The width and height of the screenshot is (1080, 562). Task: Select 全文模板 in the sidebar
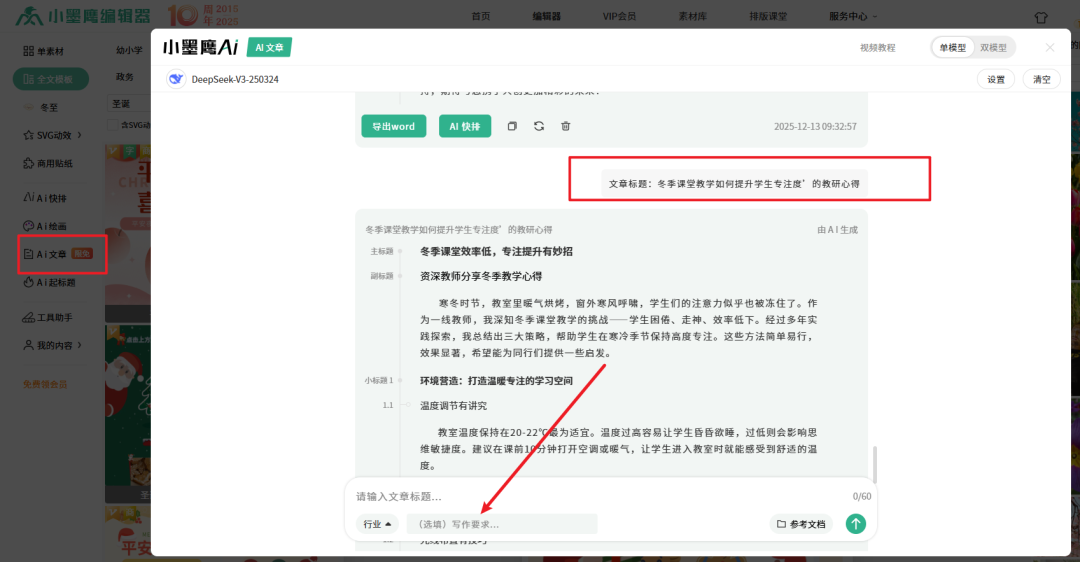50,79
